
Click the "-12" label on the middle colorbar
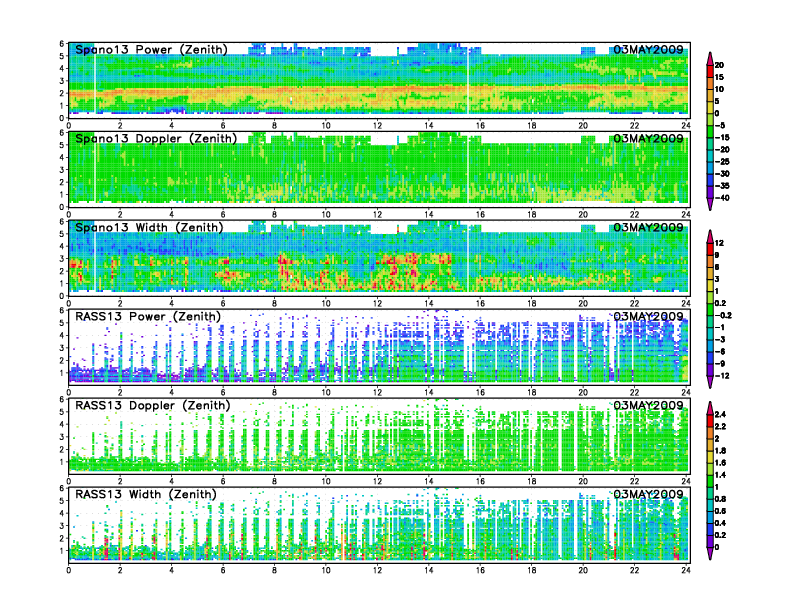pyautogui.click(x=722, y=376)
